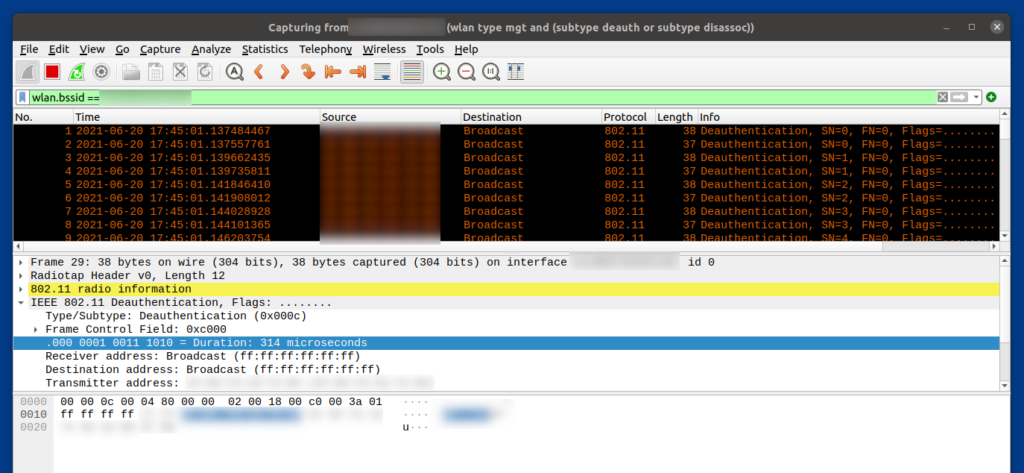Open the Help menu
This screenshot has height=473, width=1024.
(x=466, y=49)
